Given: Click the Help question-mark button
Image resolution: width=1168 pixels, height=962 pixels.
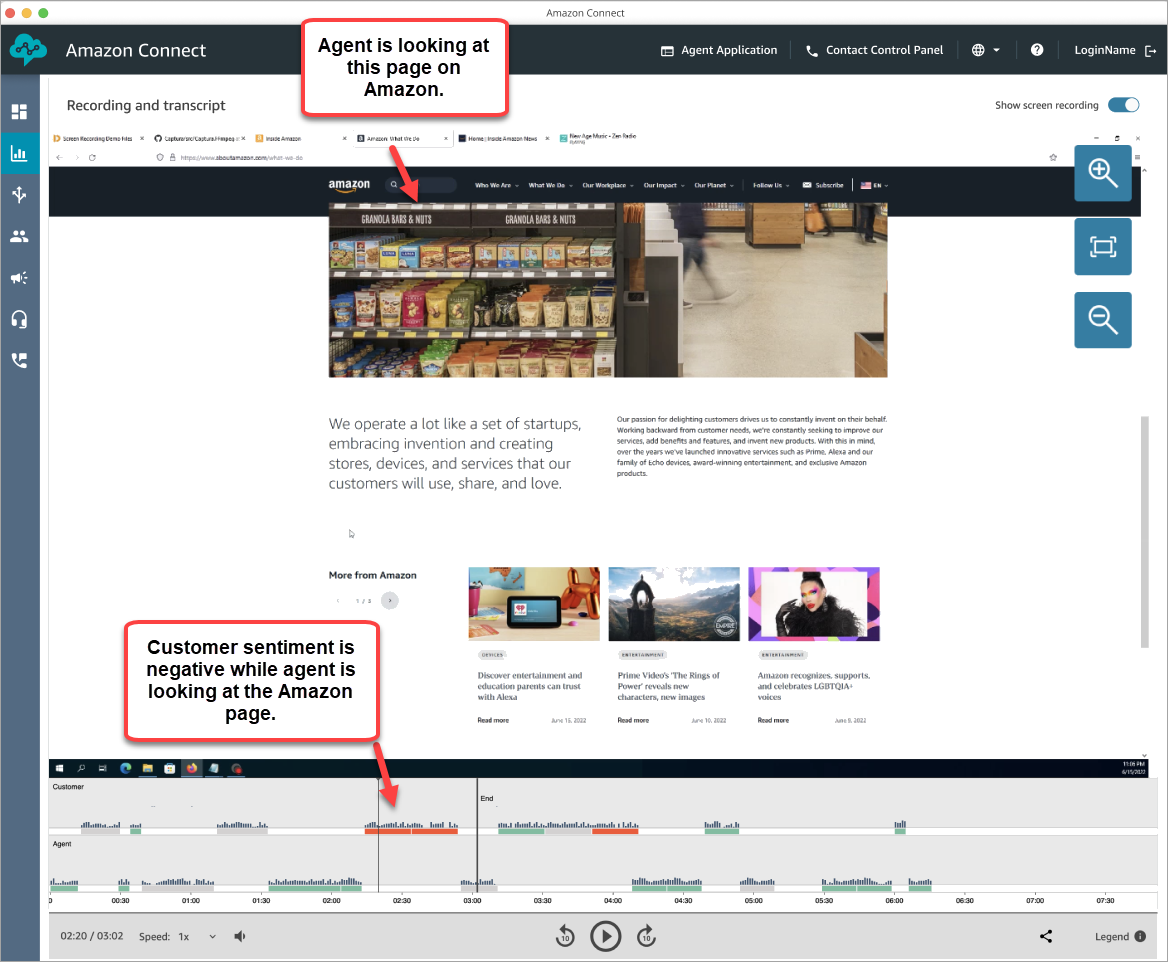Looking at the screenshot, I should coord(1037,49).
